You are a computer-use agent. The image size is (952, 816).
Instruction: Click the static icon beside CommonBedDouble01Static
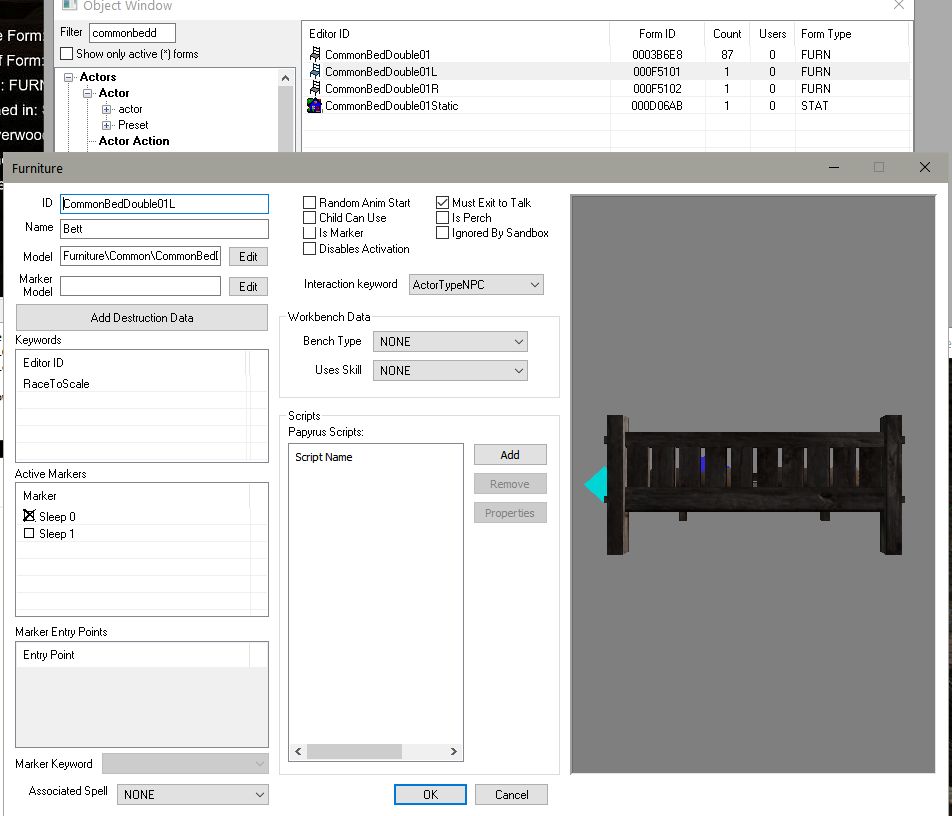[315, 106]
